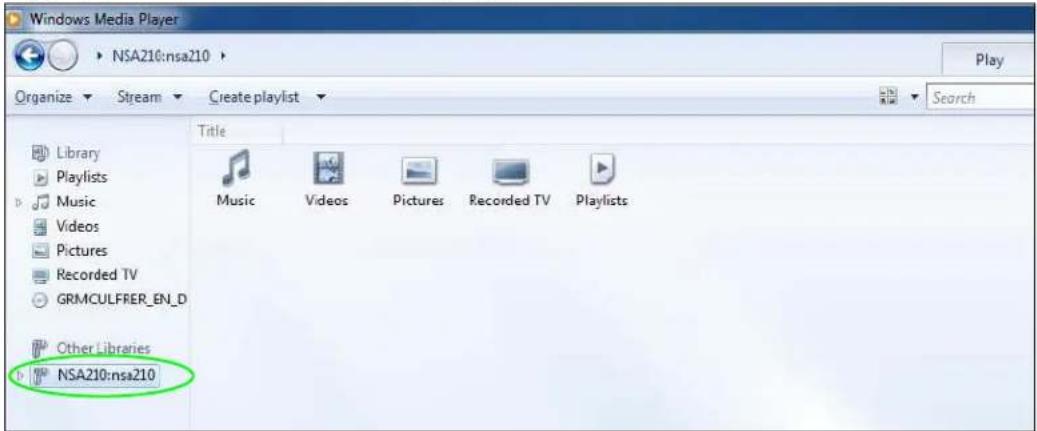Viewport: 1037px width, 431px height.
Task: Click the grayed forward navigation button
Action: (62, 56)
